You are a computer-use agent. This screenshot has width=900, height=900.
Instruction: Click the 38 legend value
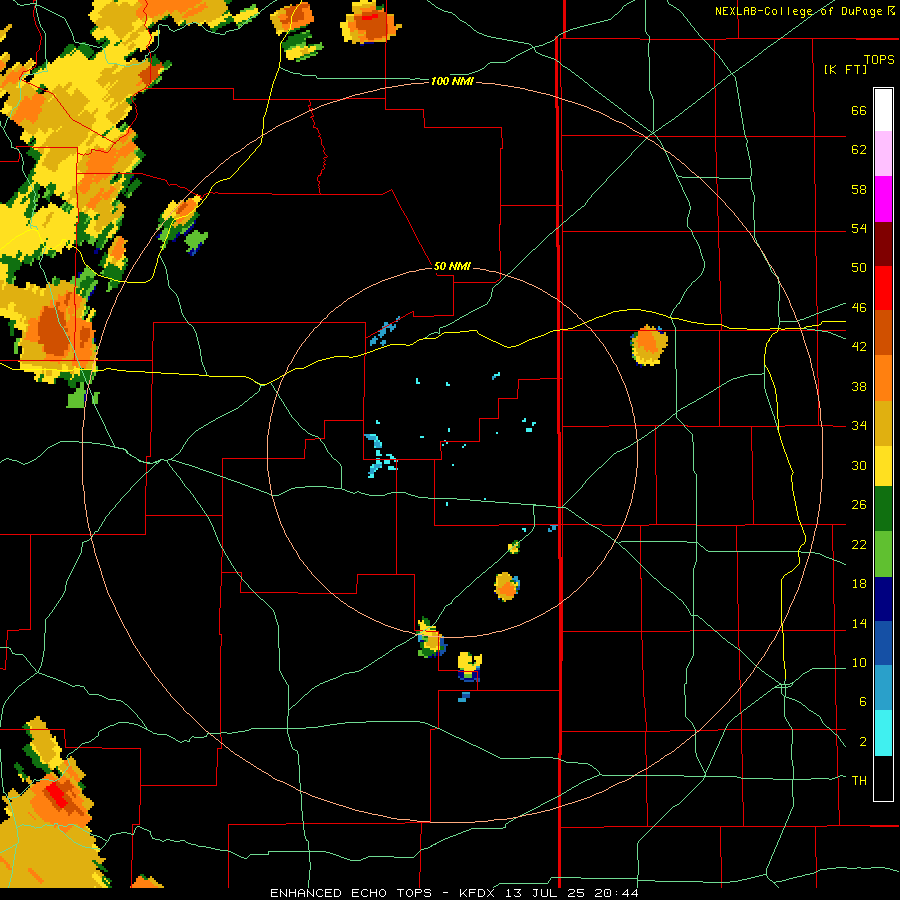click(859, 386)
